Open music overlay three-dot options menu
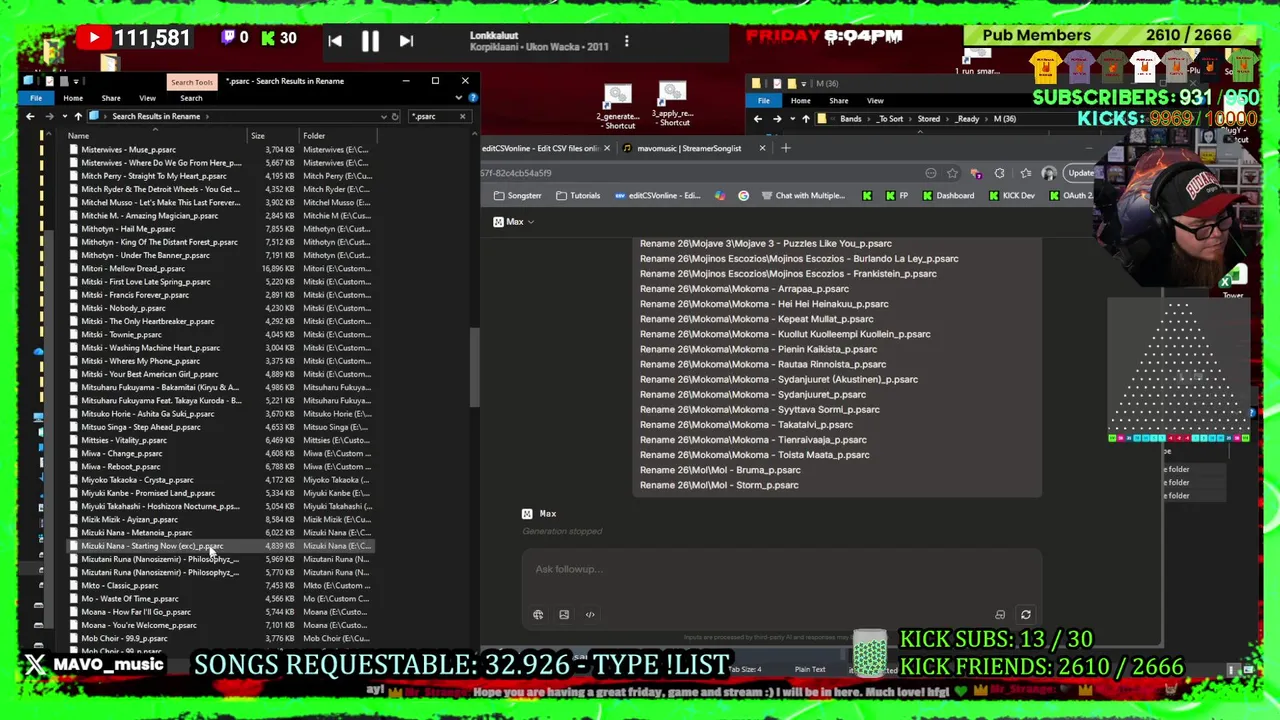The height and width of the screenshot is (720, 1280). click(x=626, y=41)
